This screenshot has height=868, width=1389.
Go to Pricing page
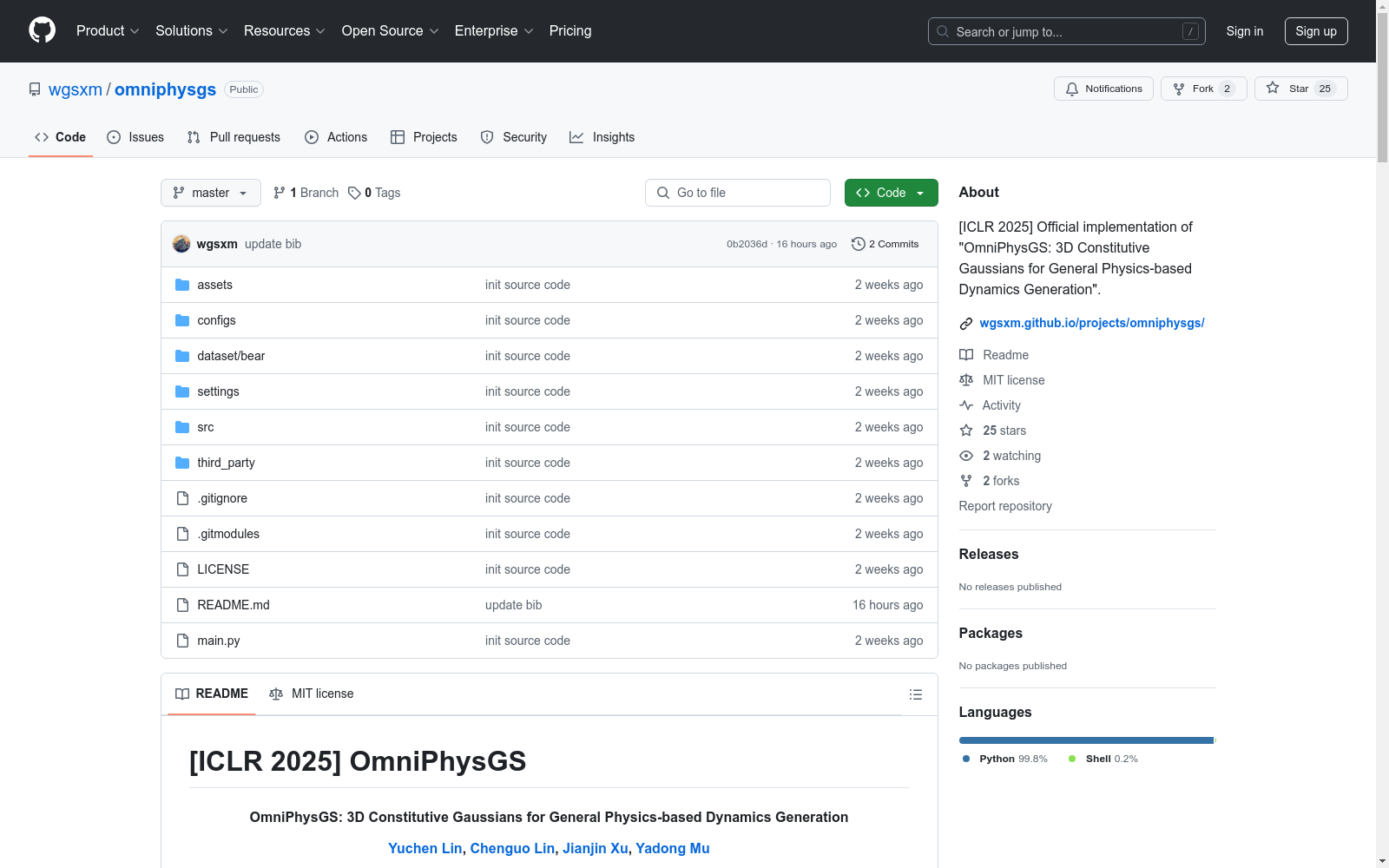point(570,31)
